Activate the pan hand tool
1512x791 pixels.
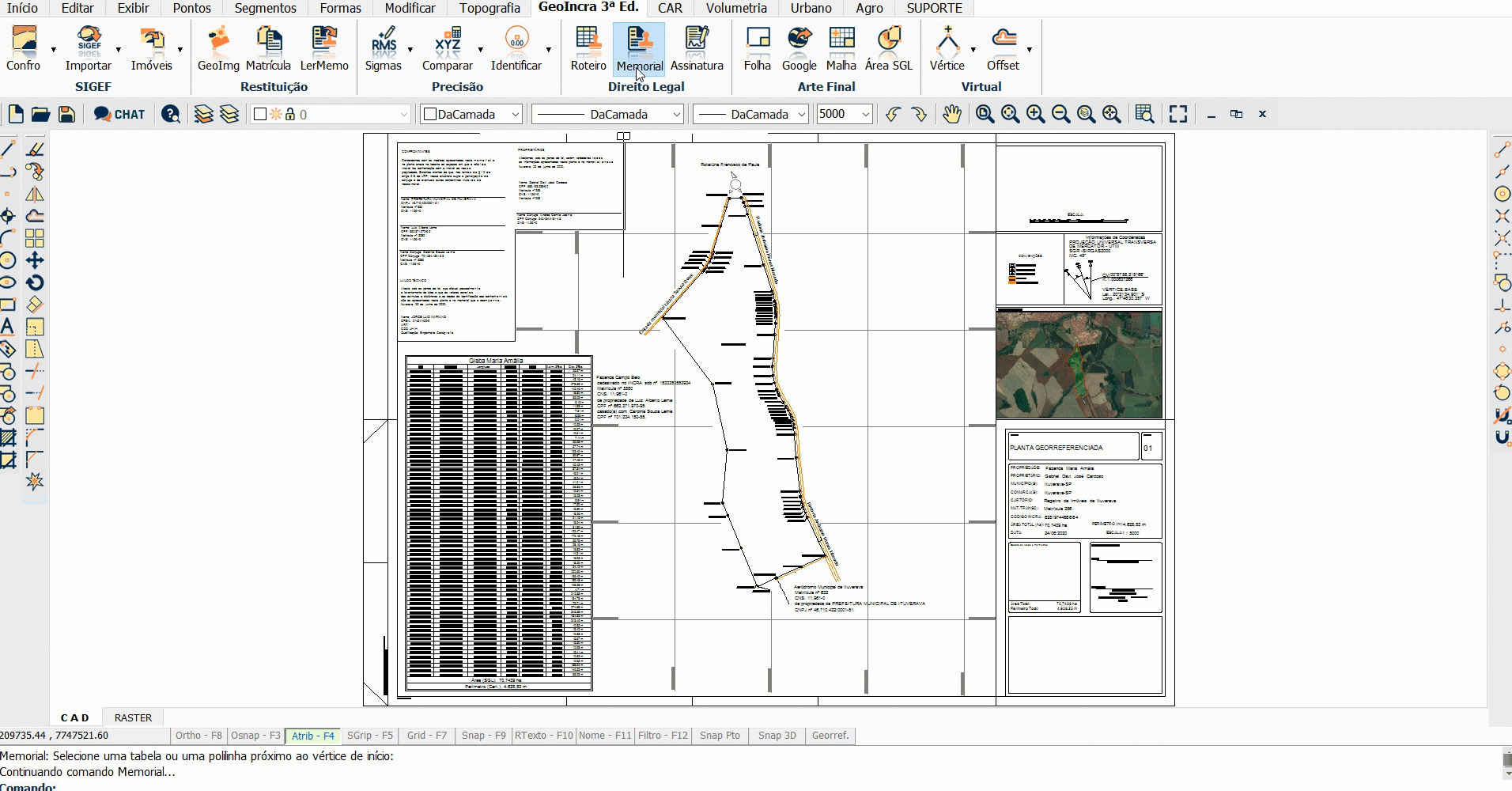pyautogui.click(x=951, y=115)
